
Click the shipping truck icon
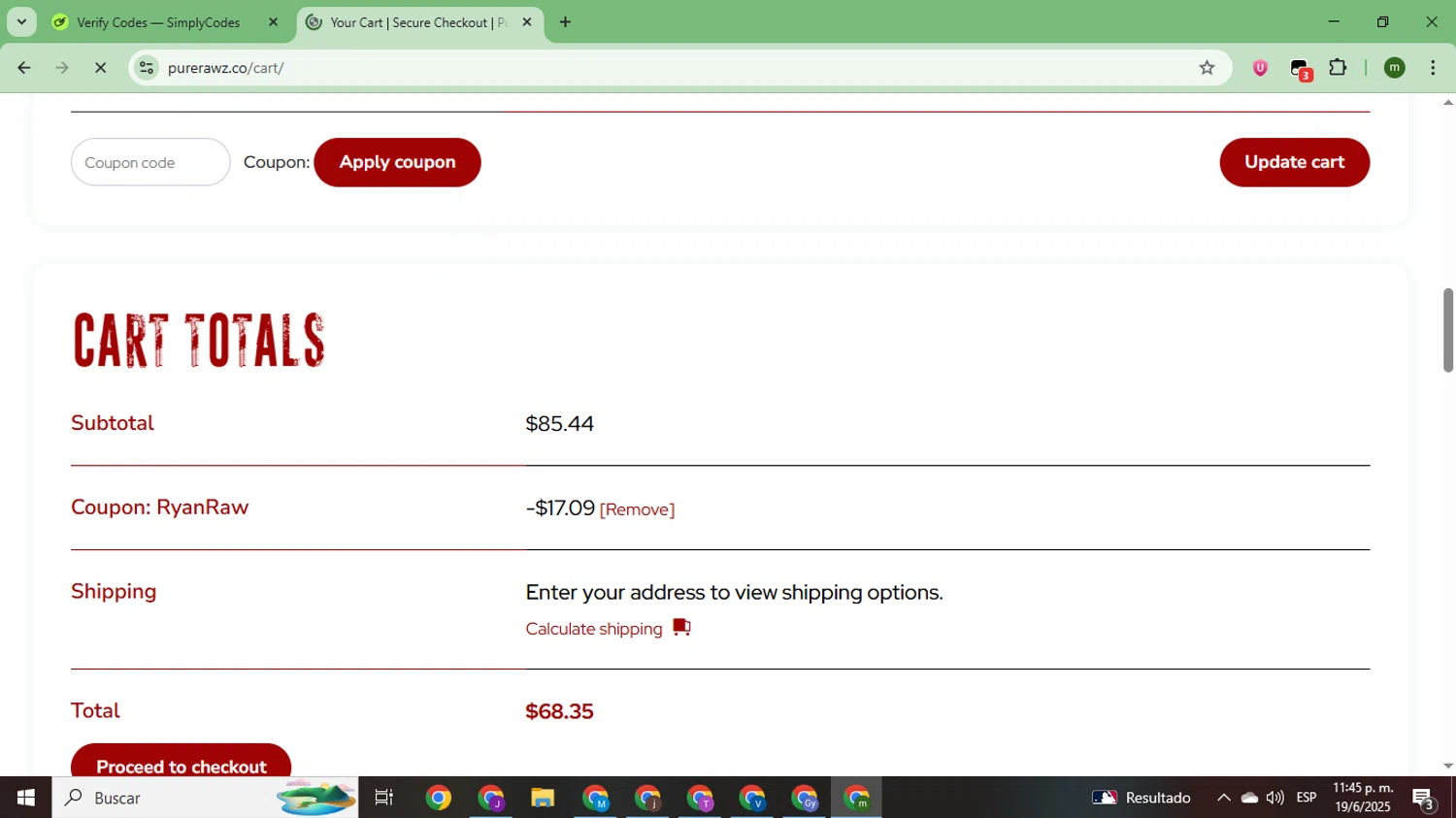tap(682, 627)
